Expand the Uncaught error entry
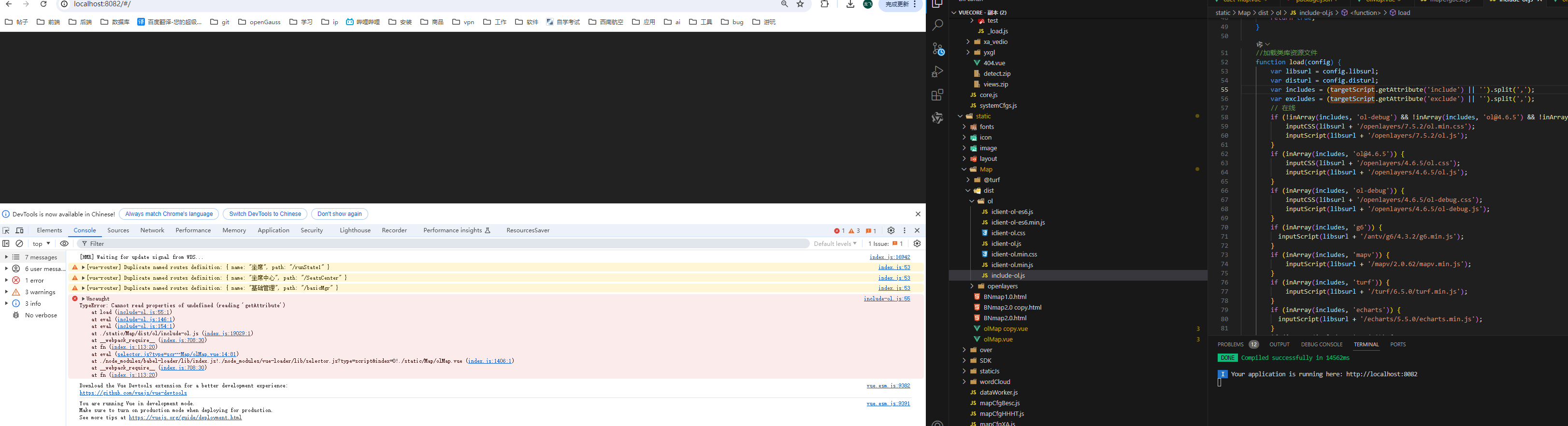Viewport: 1568px width, 426px height. coord(84,299)
